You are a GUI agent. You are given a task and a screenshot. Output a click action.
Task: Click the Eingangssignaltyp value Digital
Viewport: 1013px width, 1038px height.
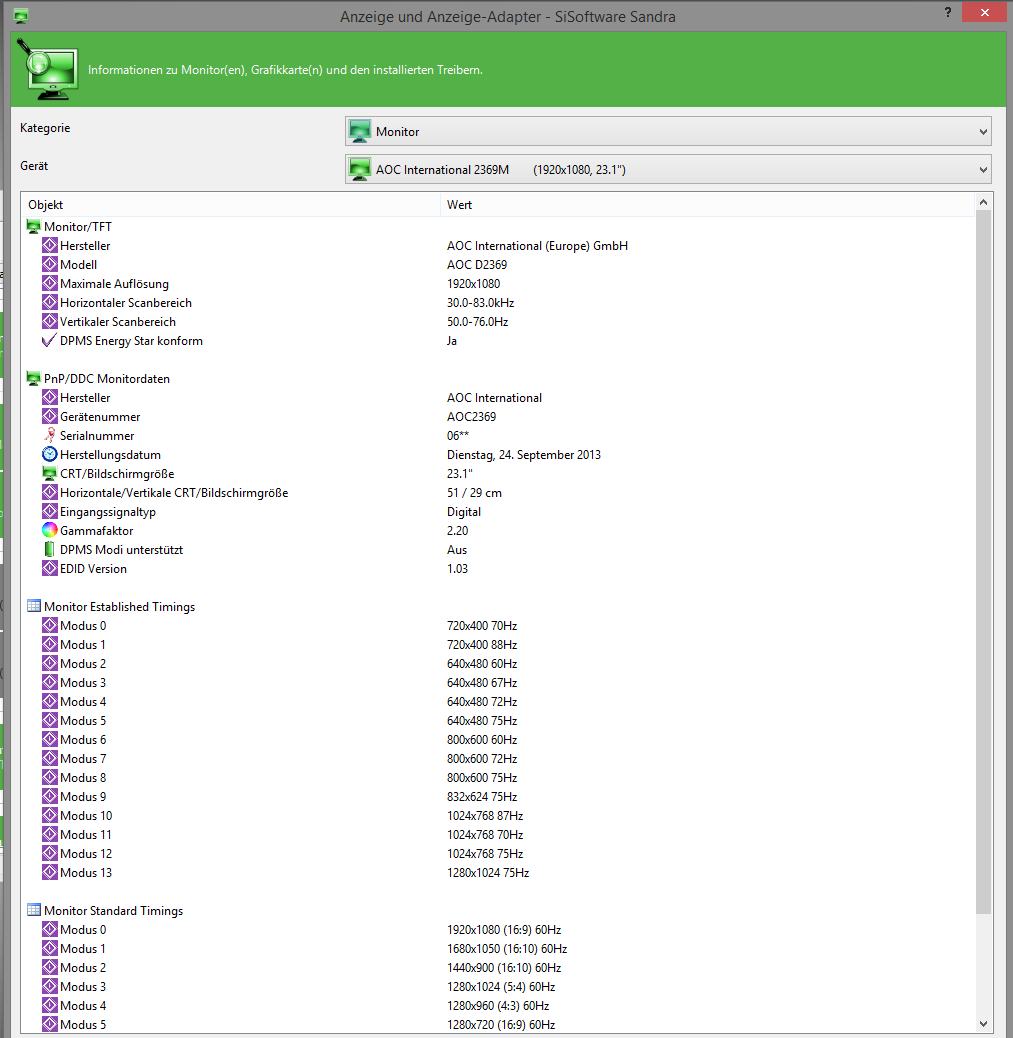click(x=463, y=512)
